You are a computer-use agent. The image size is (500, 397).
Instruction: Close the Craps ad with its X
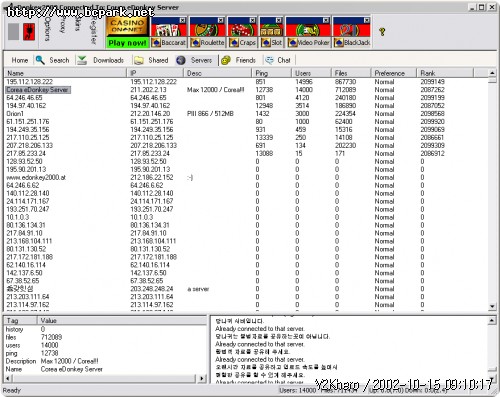click(x=252, y=20)
